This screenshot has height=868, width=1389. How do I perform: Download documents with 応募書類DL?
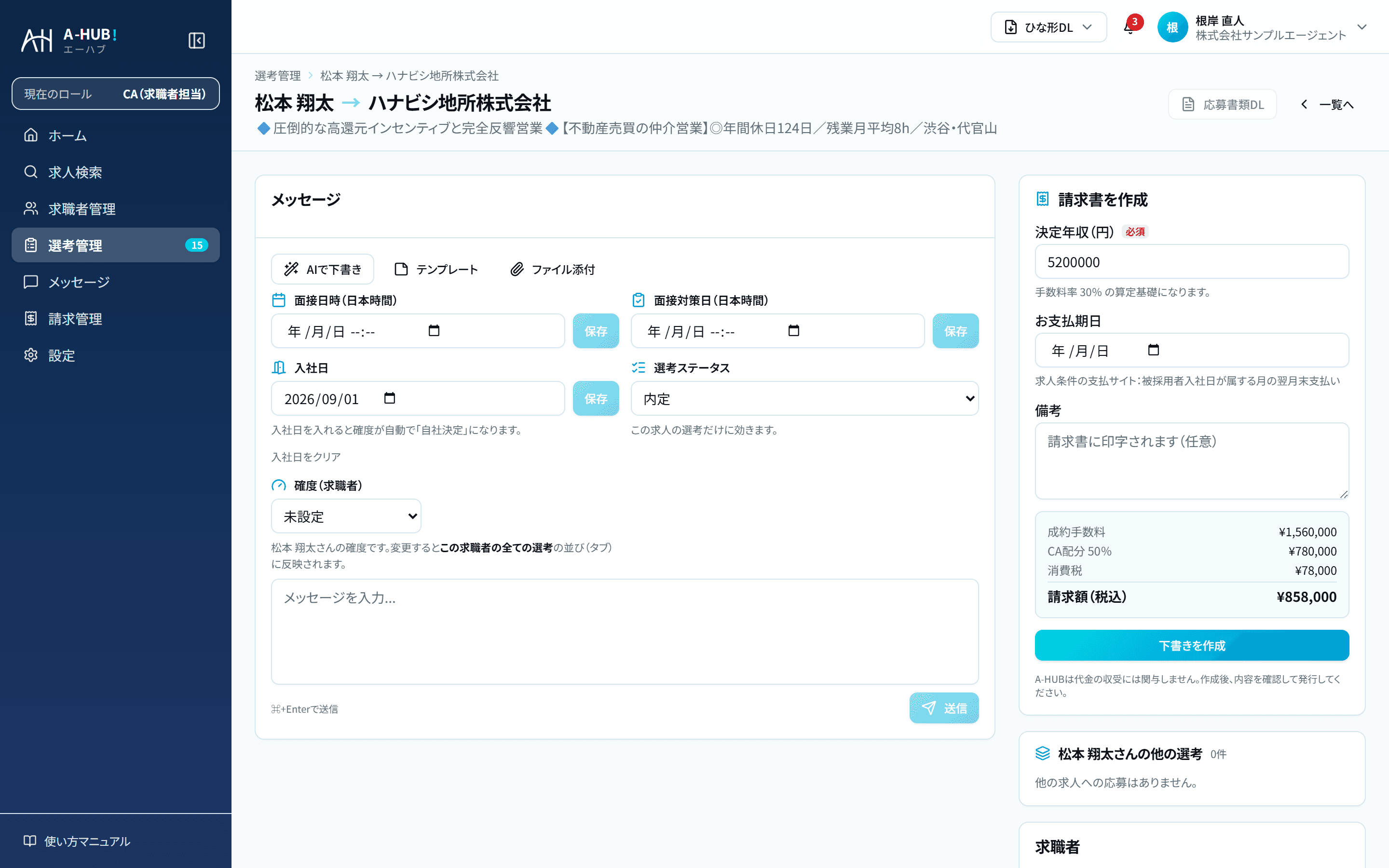pos(1223,105)
